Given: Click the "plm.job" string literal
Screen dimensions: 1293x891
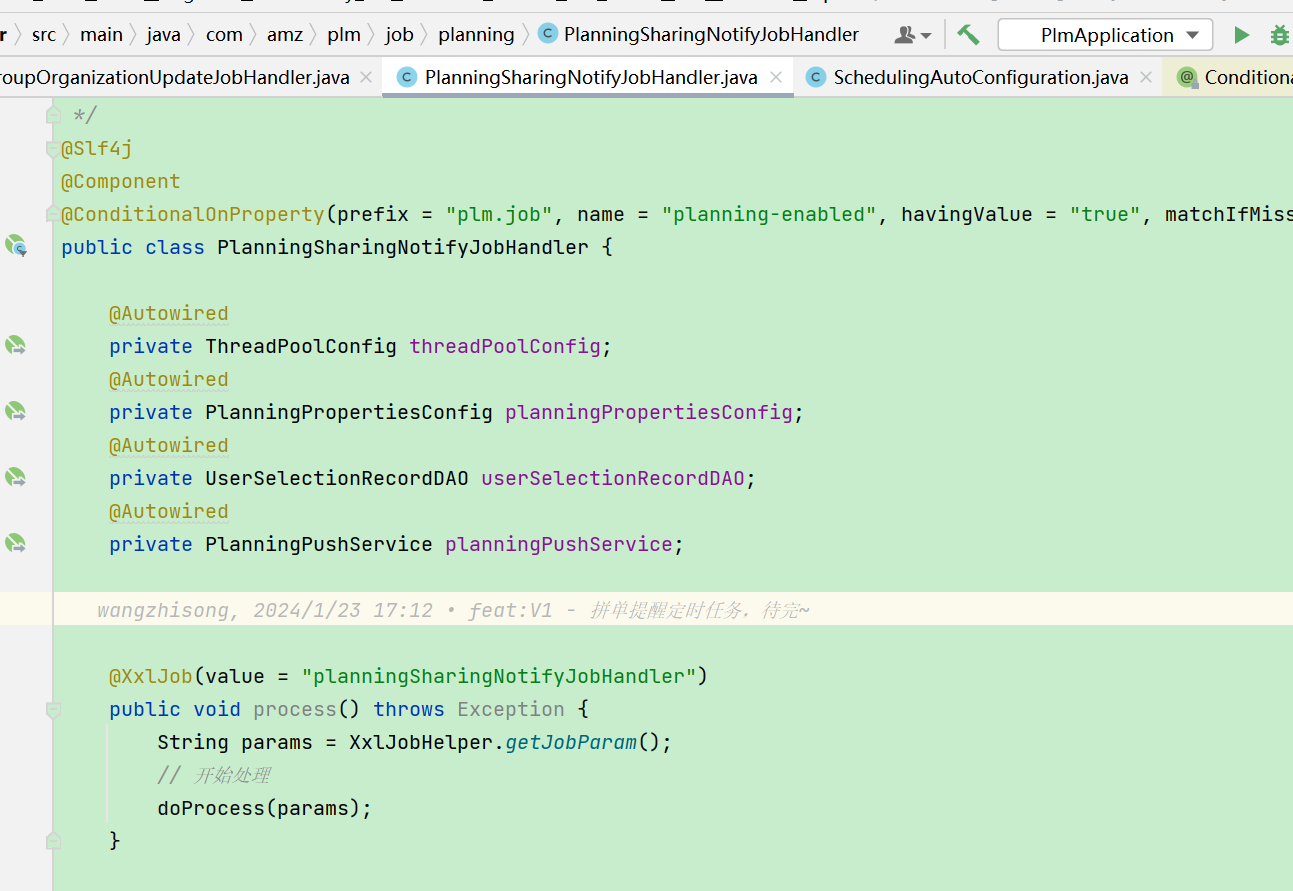Looking at the screenshot, I should coord(499,215).
